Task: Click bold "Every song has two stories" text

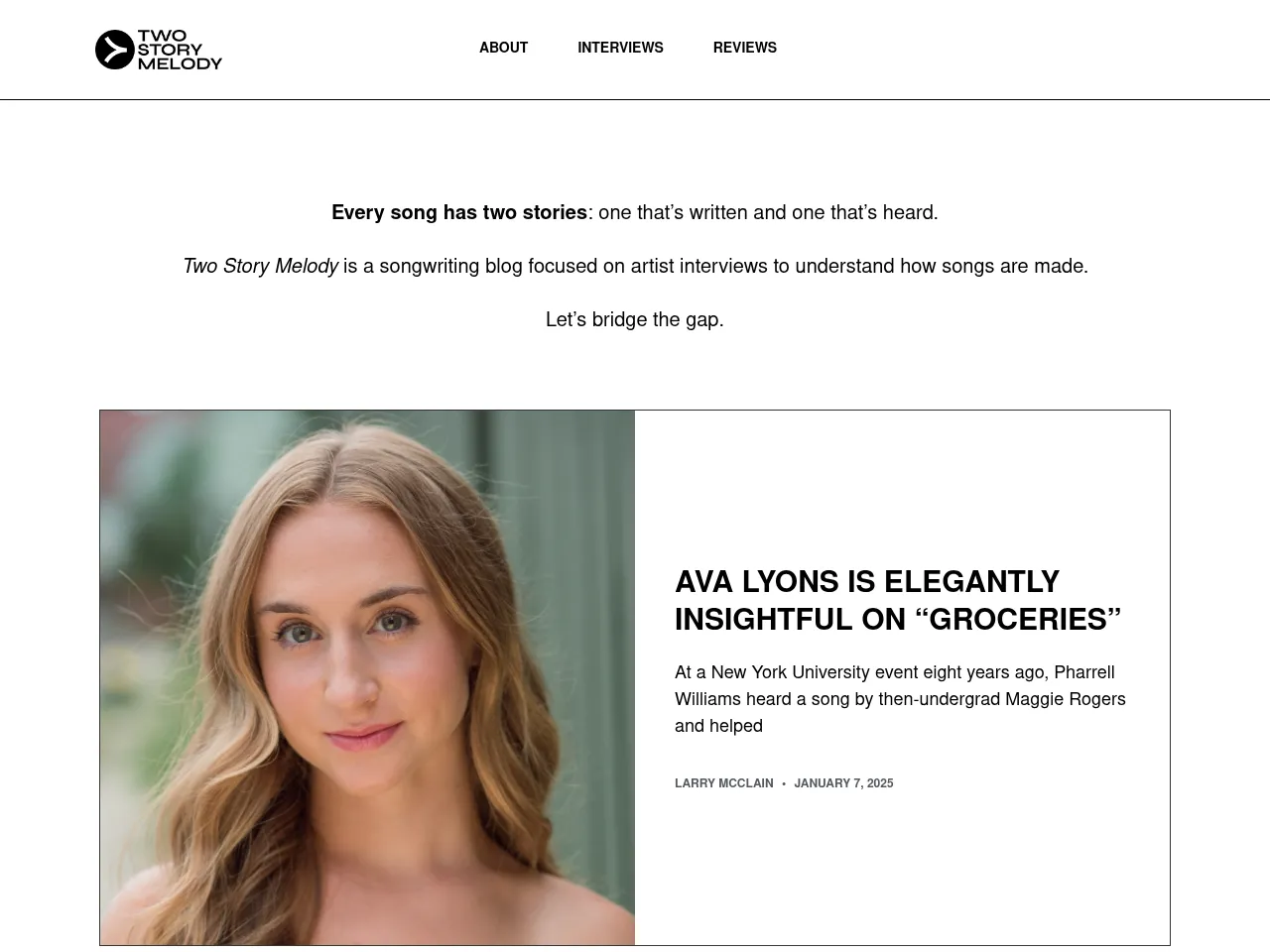Action: tap(459, 212)
